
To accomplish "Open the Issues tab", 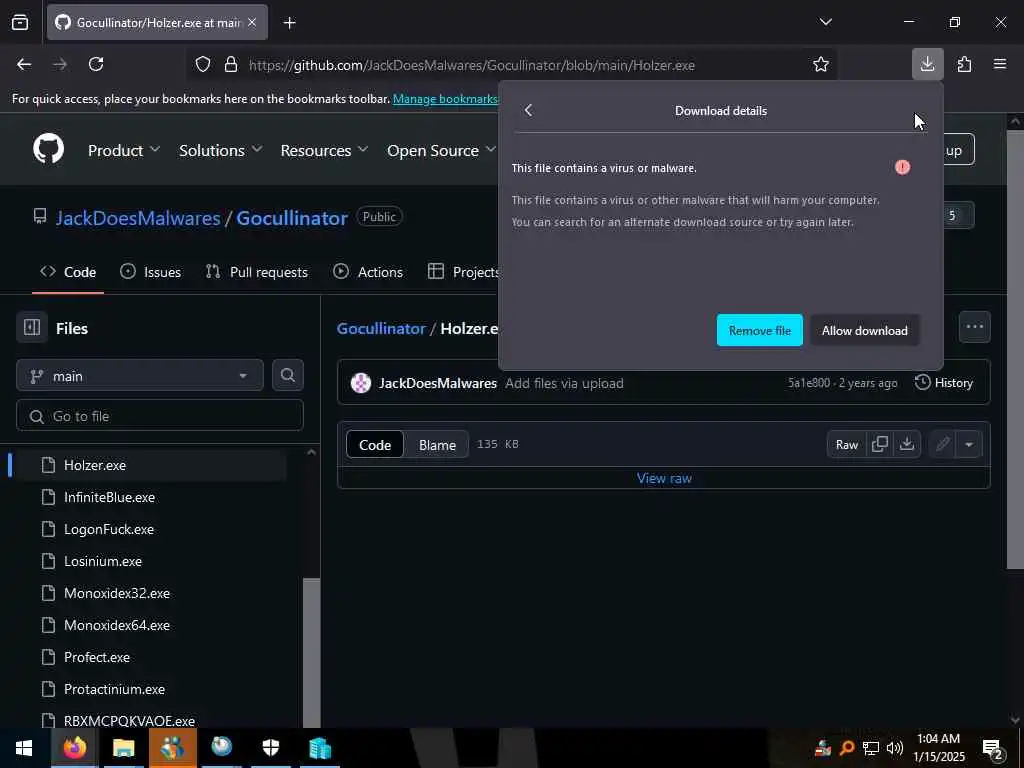I will (x=151, y=272).
